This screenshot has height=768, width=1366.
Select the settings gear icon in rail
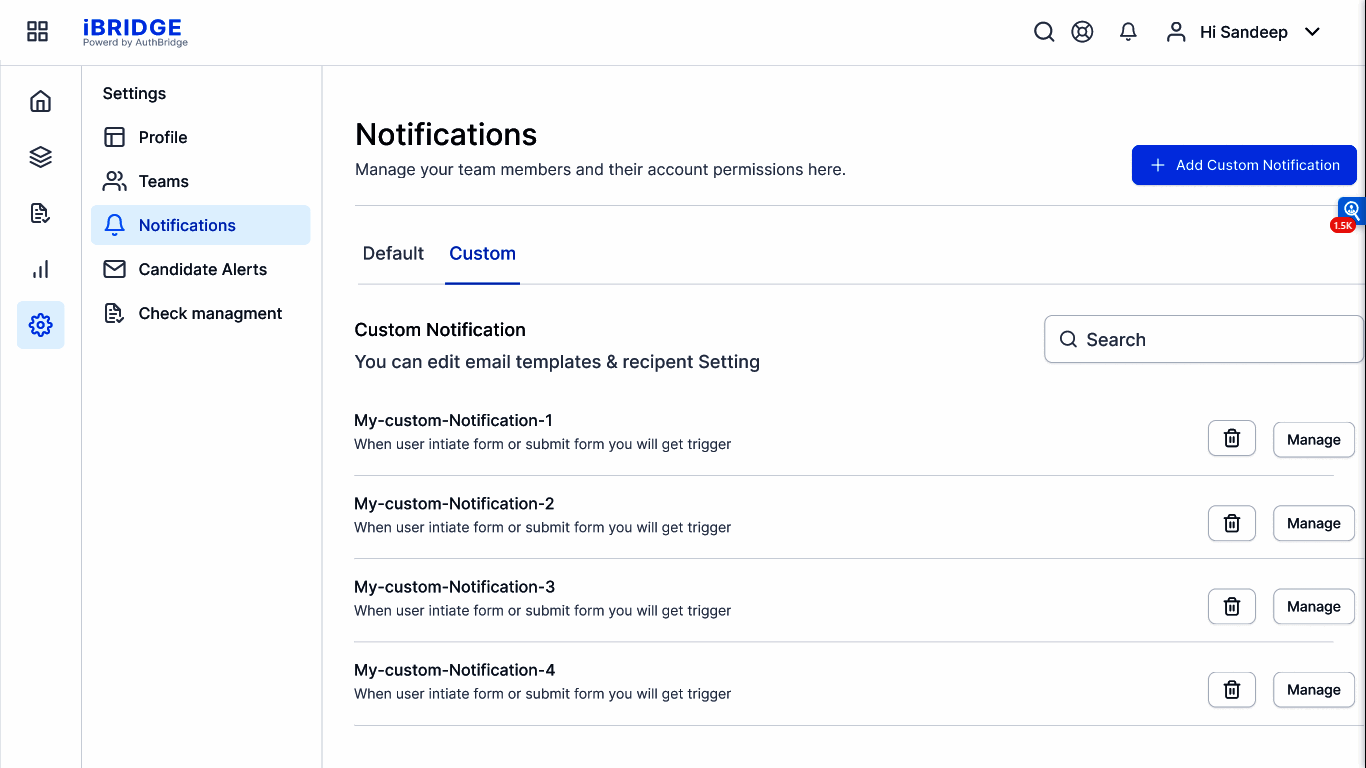pyautogui.click(x=40, y=325)
